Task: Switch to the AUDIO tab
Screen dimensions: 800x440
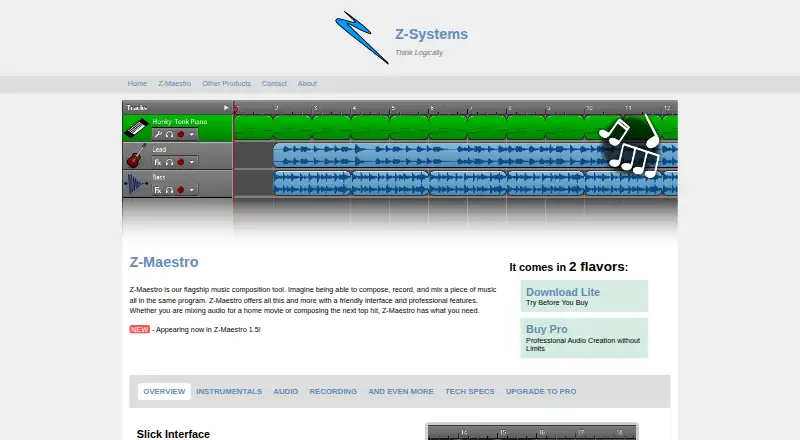Action: click(x=286, y=392)
